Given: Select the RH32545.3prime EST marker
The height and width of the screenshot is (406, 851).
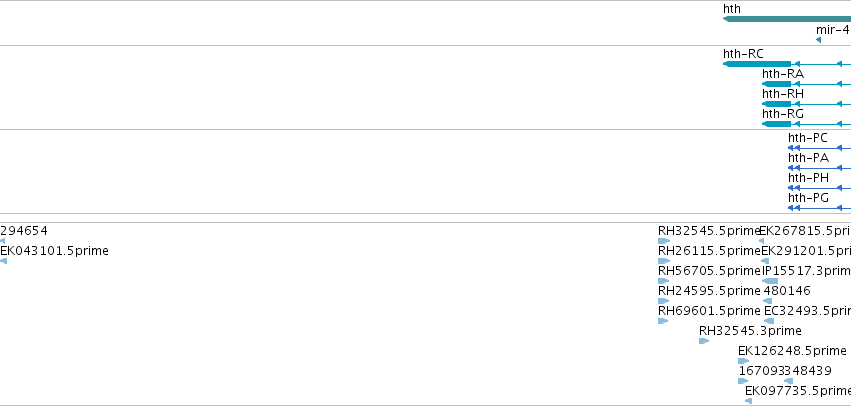Looking at the screenshot, I should point(704,341).
